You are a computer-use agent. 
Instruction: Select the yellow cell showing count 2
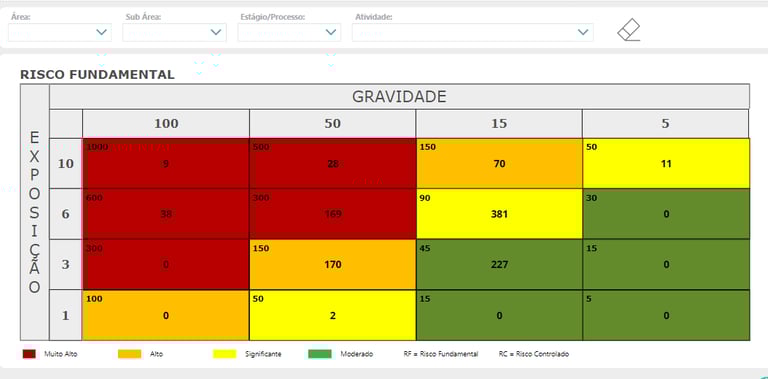click(x=333, y=315)
